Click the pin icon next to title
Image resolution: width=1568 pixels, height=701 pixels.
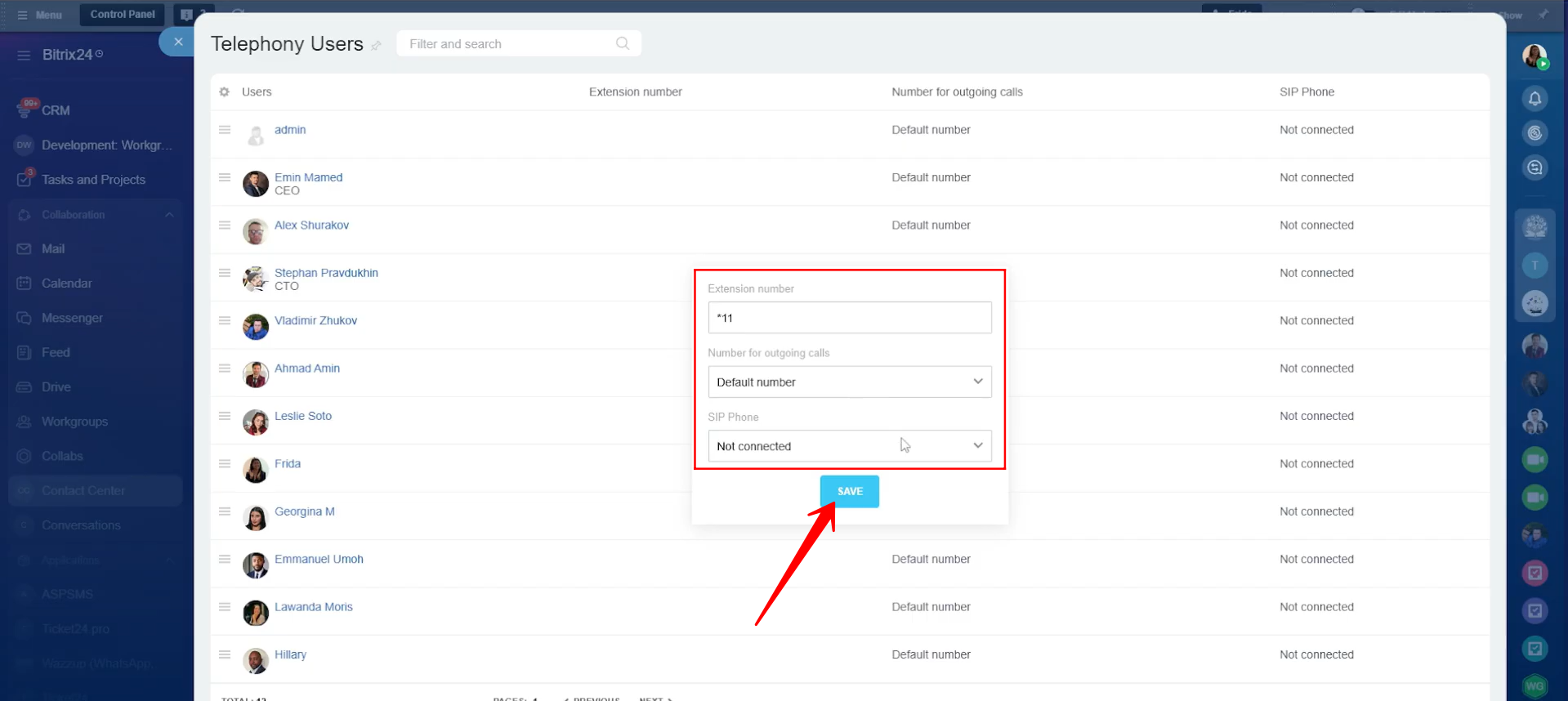pos(376,46)
